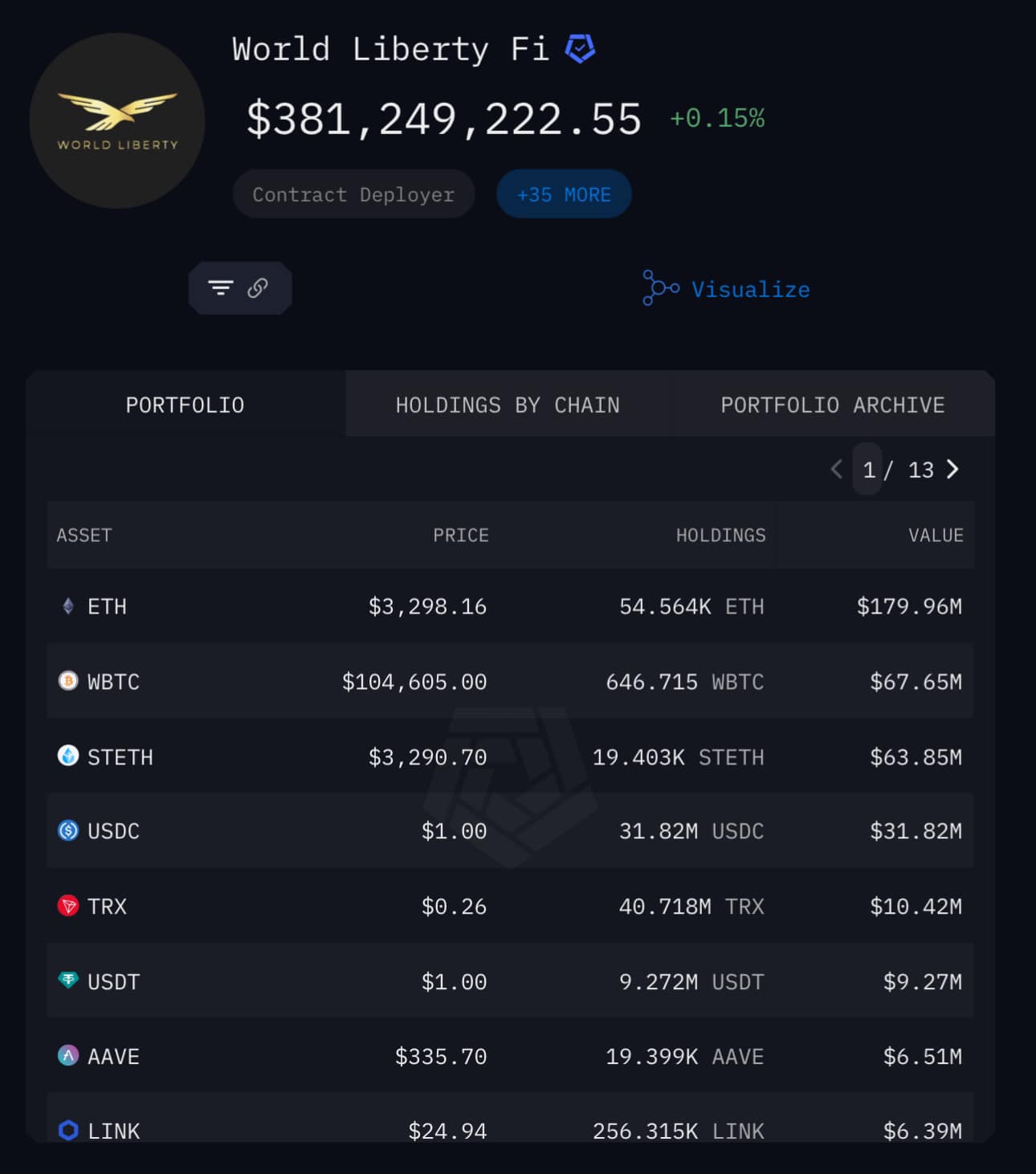
Task: Sort by the Value column header
Action: point(935,535)
